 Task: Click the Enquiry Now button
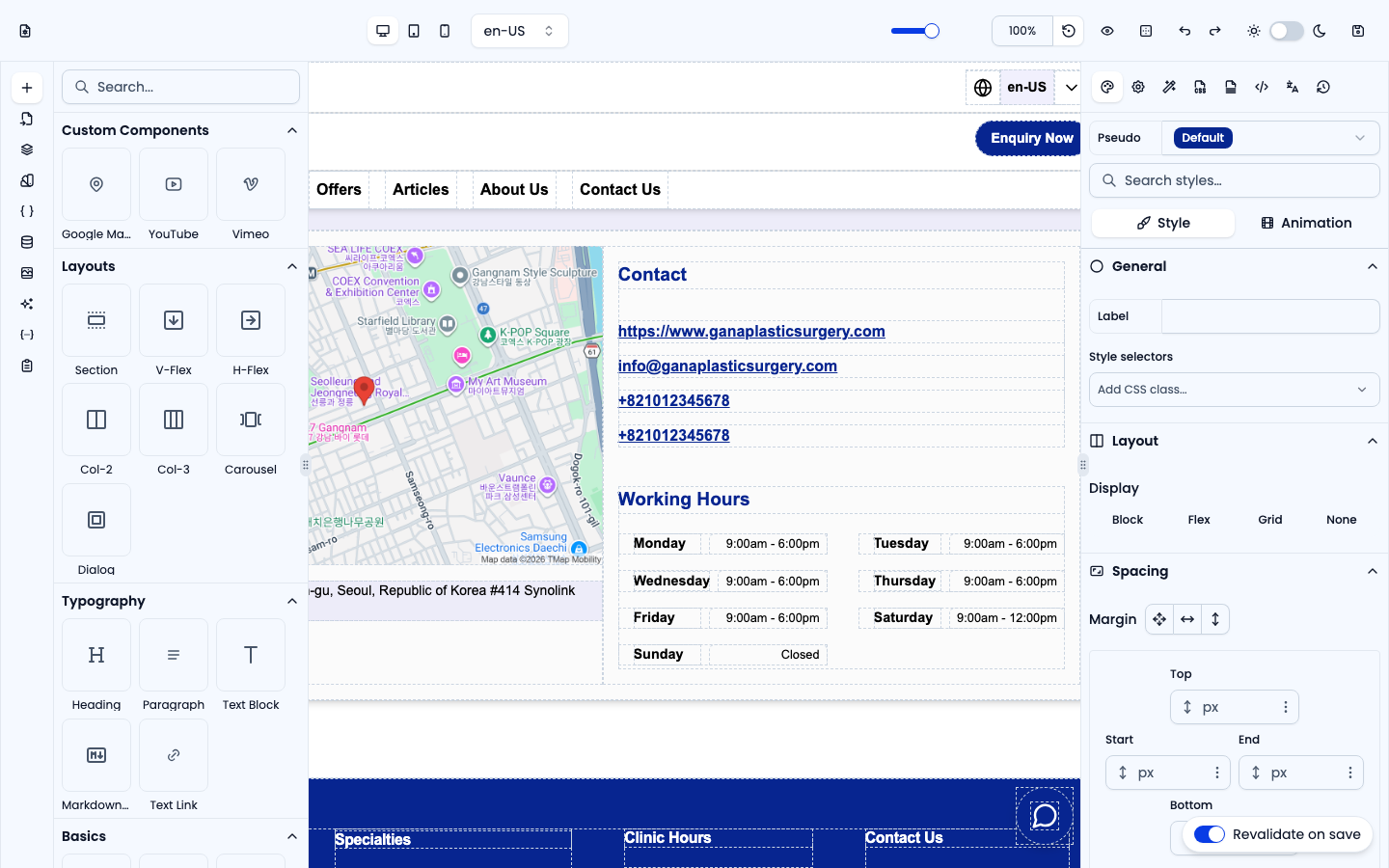coord(1030,138)
